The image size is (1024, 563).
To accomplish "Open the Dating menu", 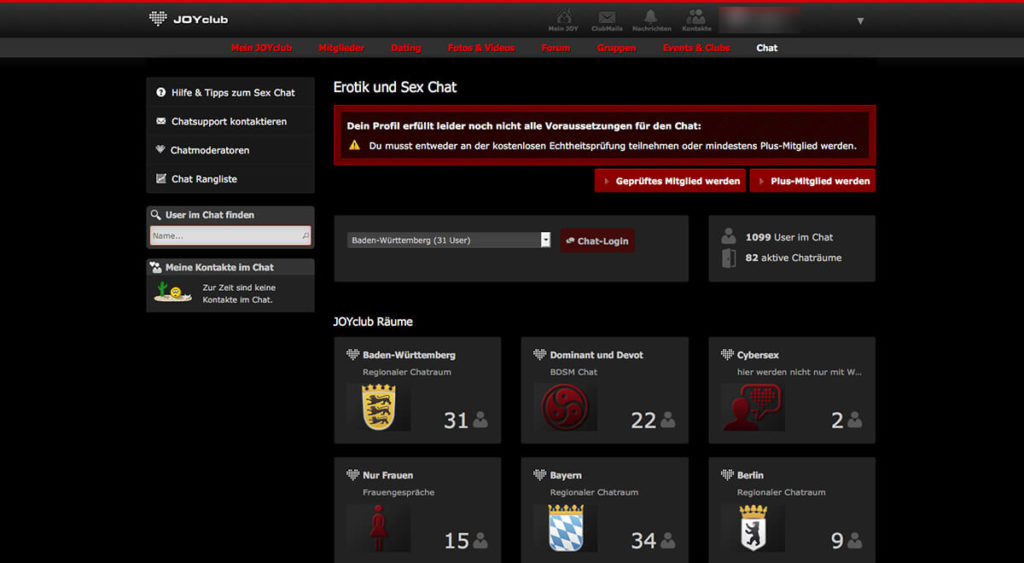I will pyautogui.click(x=406, y=48).
